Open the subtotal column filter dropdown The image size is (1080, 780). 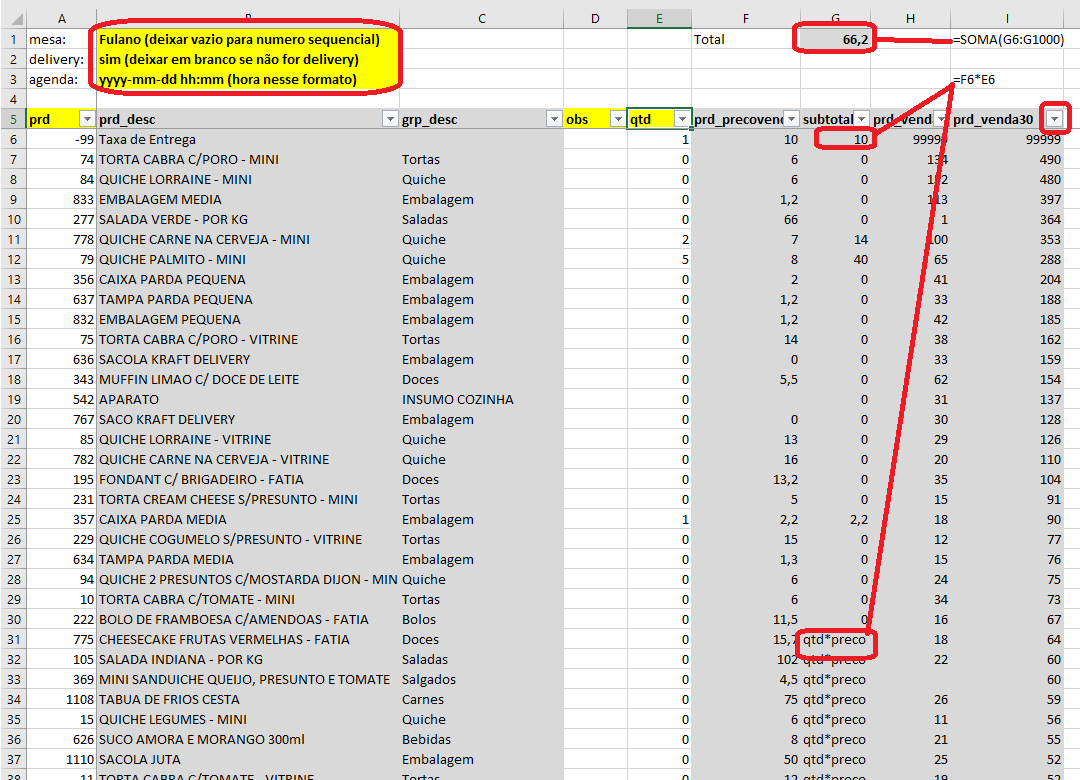click(862, 119)
